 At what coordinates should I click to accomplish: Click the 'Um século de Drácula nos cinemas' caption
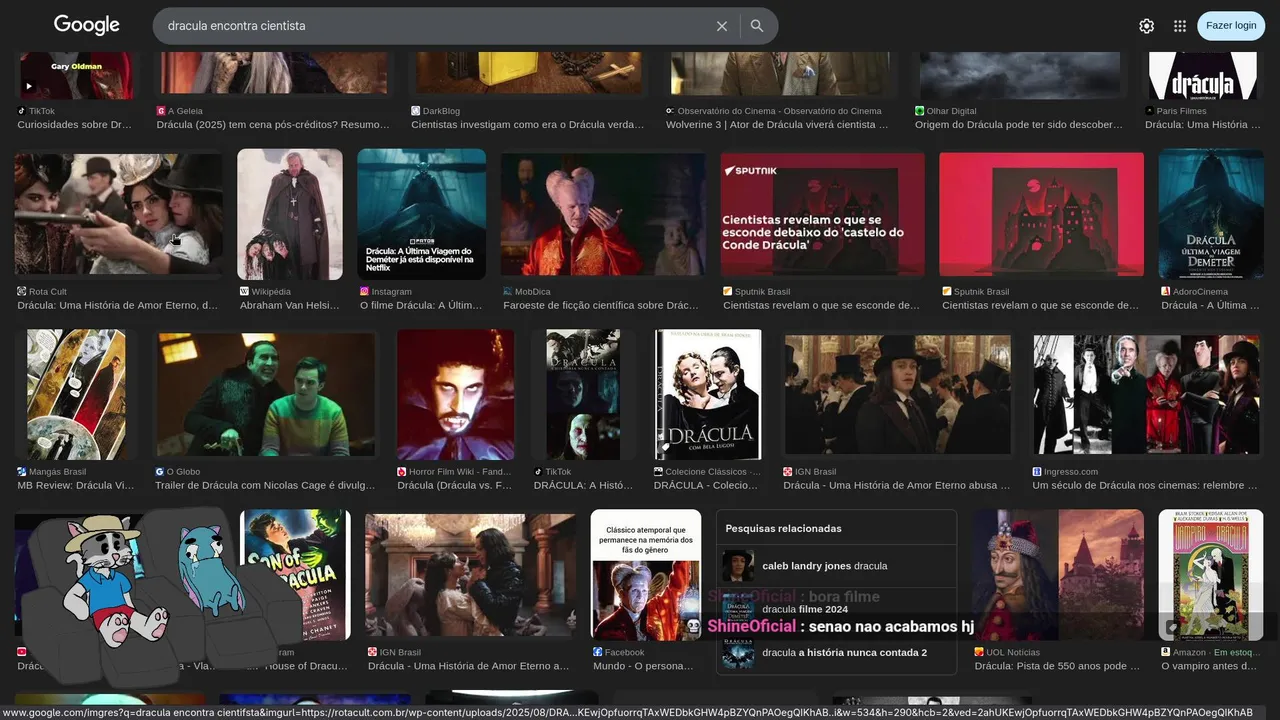(x=1145, y=486)
